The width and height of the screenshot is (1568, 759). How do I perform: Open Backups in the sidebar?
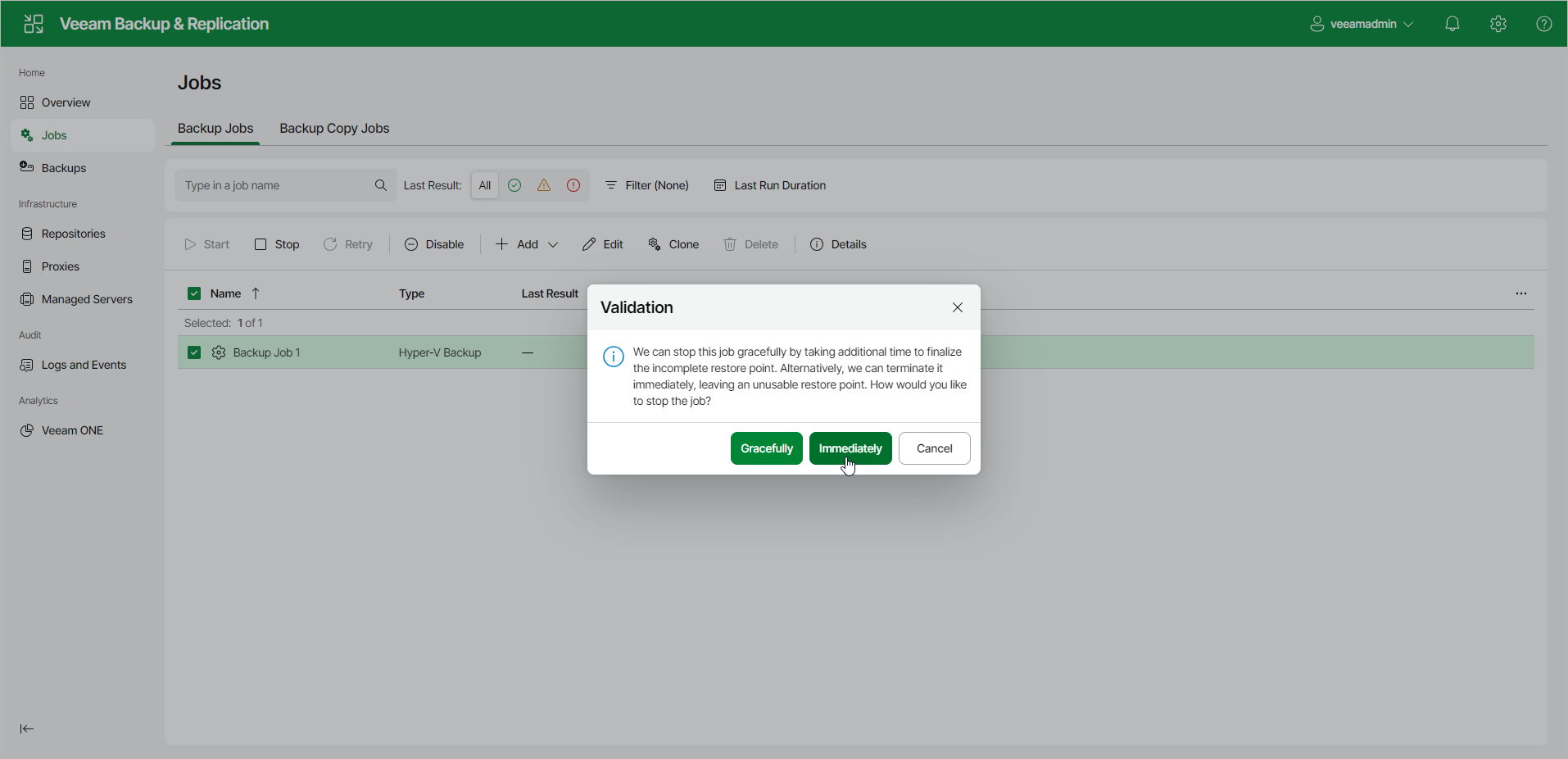[83, 168]
